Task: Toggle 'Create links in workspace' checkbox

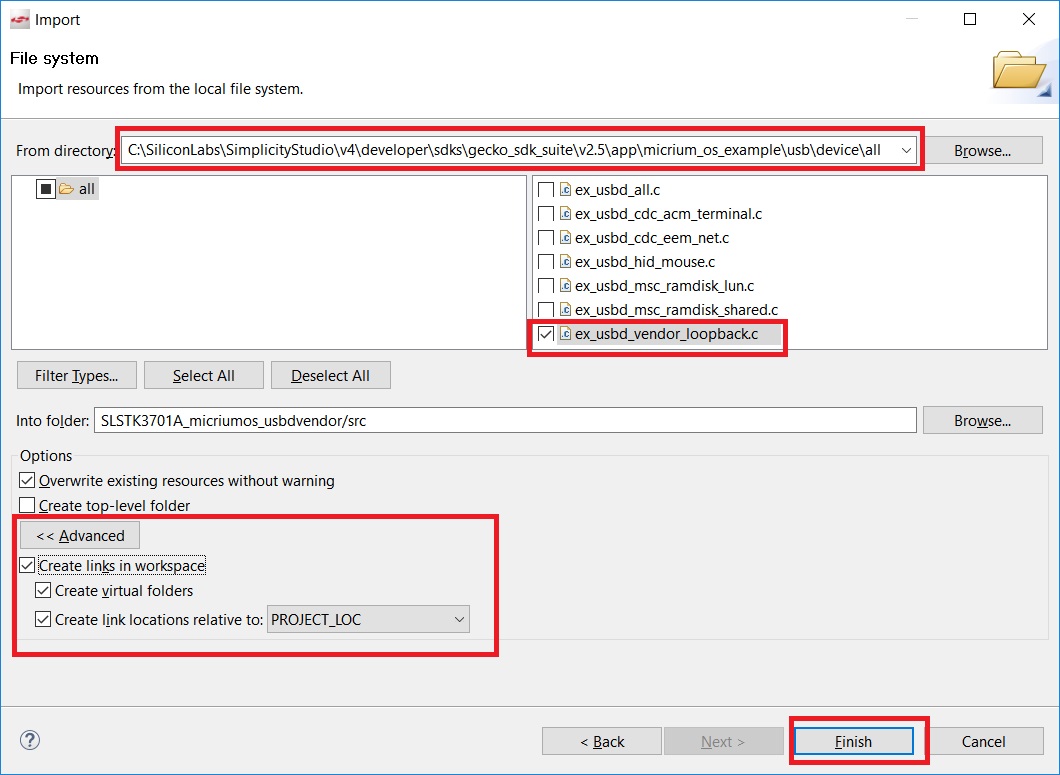Action: (x=28, y=566)
